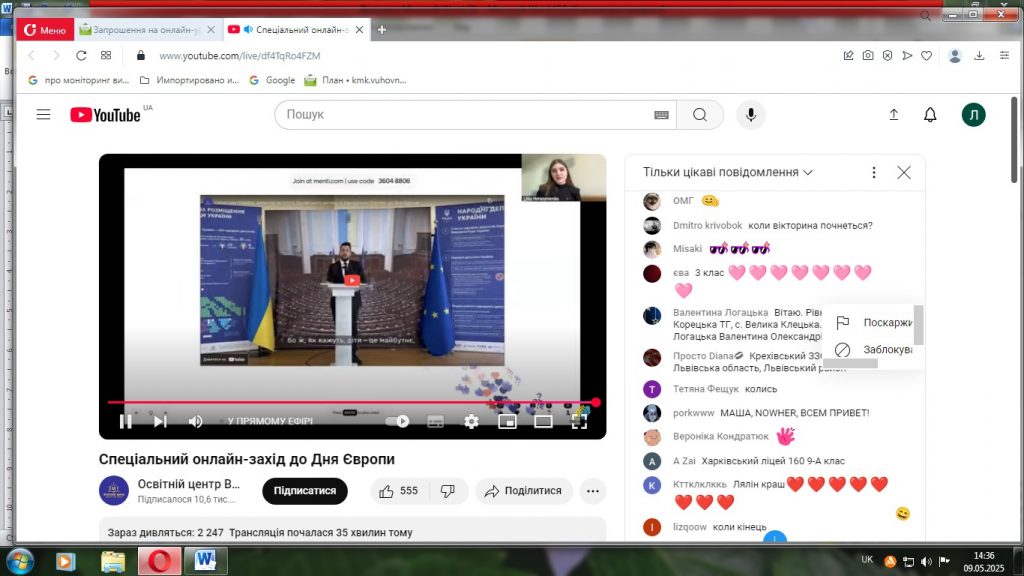The width and height of the screenshot is (1024, 576).
Task: Dislike the video with thumbs down
Action: coord(447,491)
